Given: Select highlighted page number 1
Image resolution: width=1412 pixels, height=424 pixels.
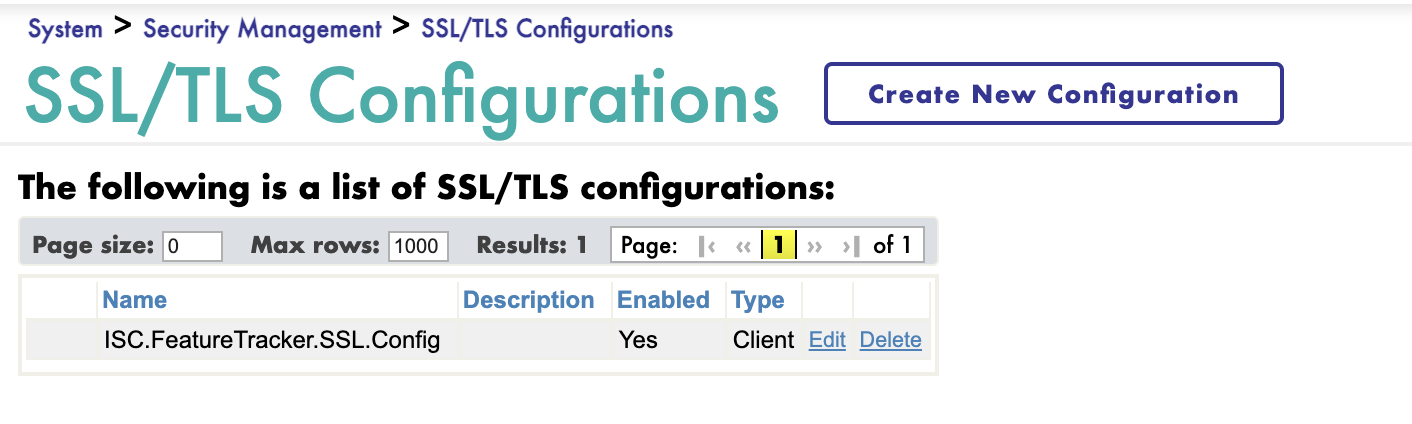Looking at the screenshot, I should pos(778,245).
